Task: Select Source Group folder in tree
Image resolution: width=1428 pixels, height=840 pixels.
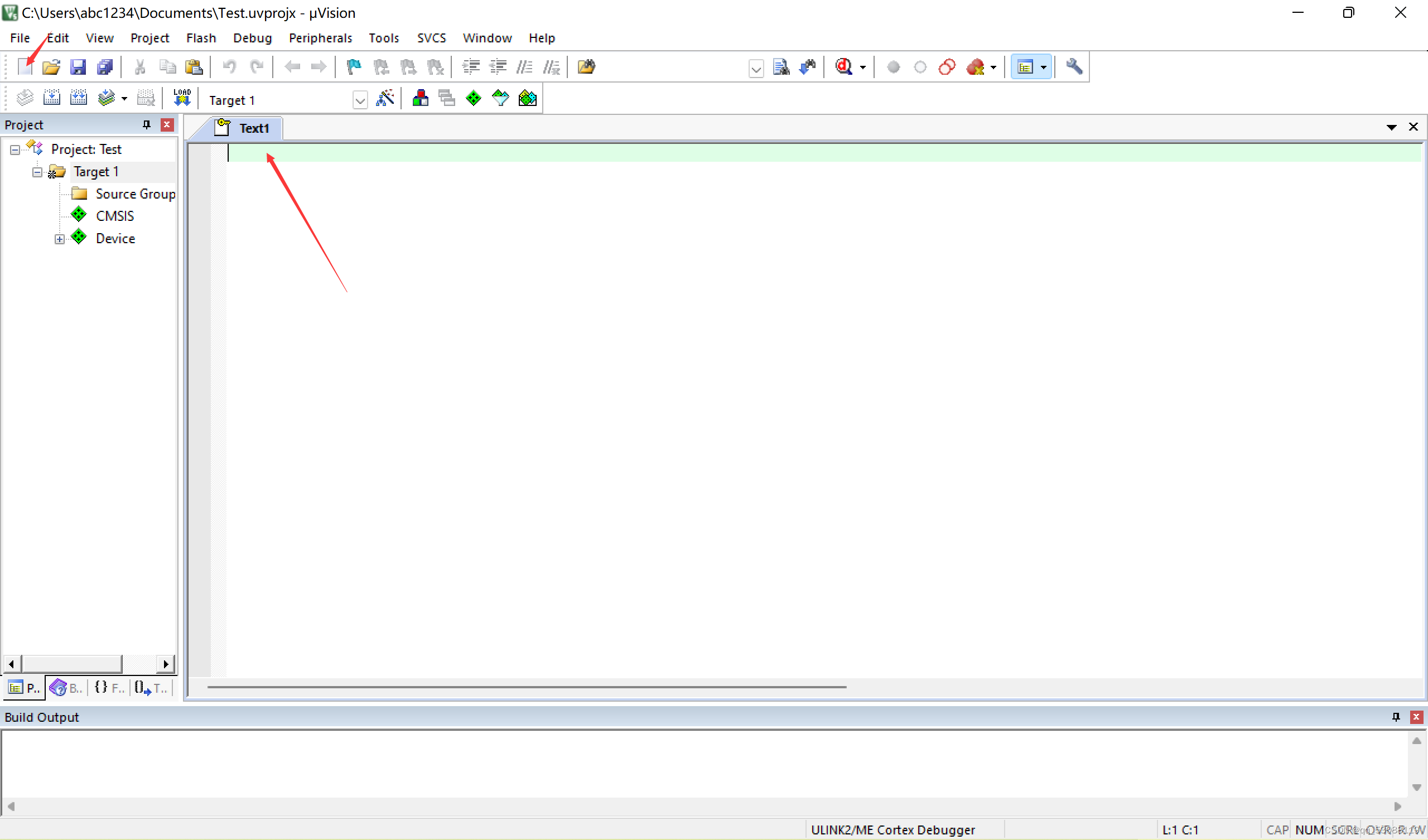Action: (x=135, y=194)
